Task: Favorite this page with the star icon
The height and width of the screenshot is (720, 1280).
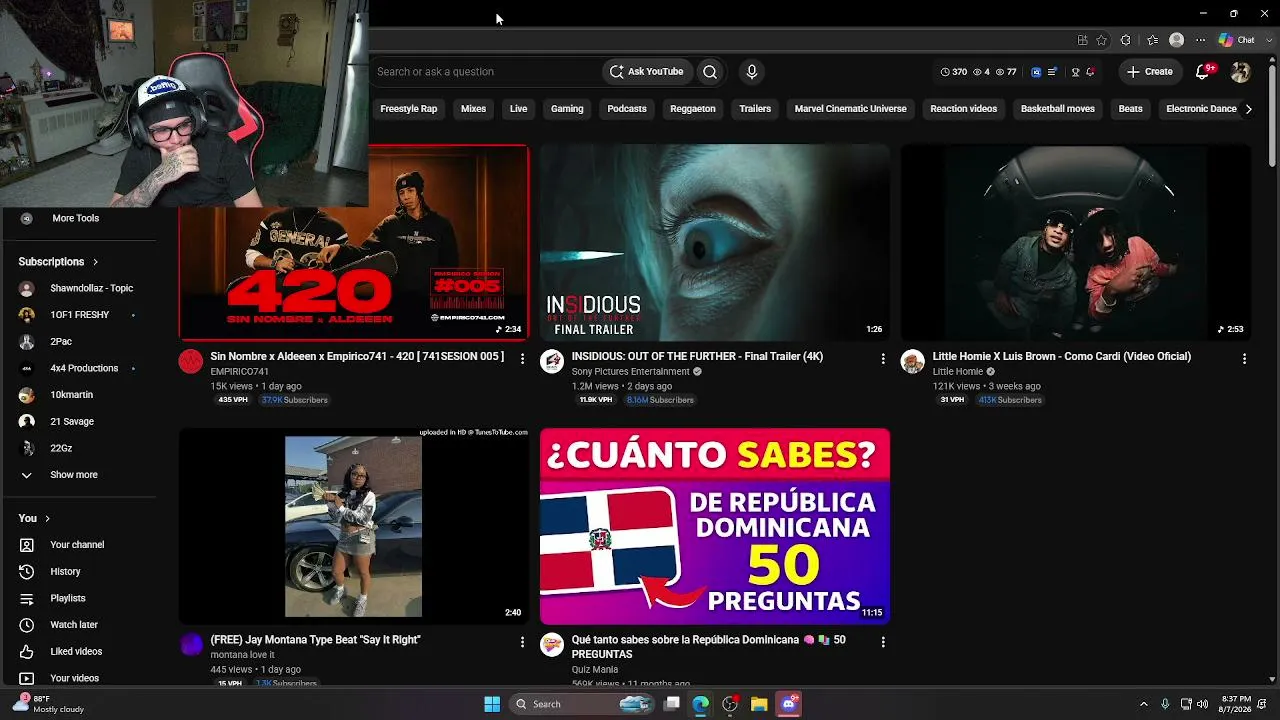Action: [x=1101, y=40]
